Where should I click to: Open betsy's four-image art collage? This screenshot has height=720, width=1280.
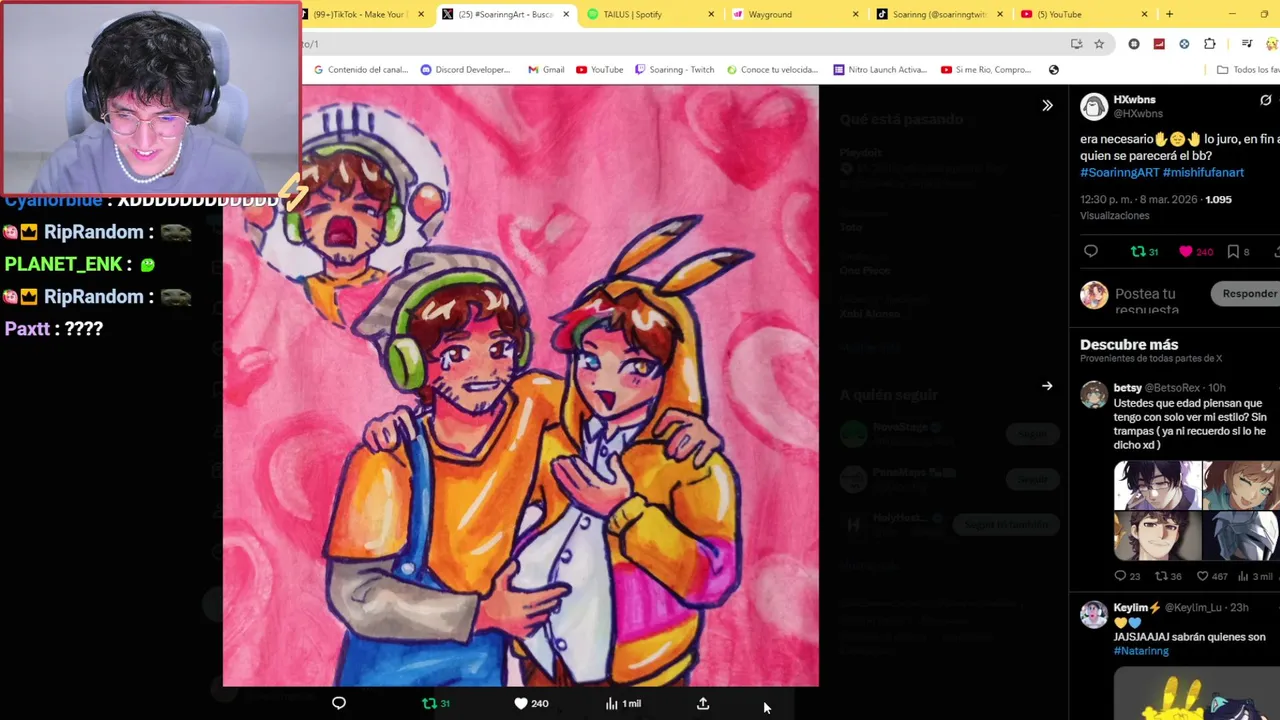pos(1197,510)
